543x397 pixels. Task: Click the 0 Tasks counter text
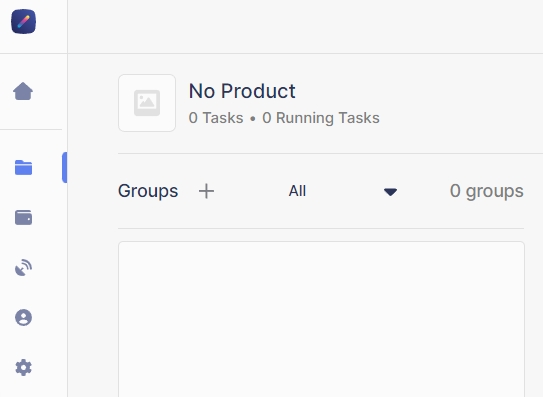point(216,118)
